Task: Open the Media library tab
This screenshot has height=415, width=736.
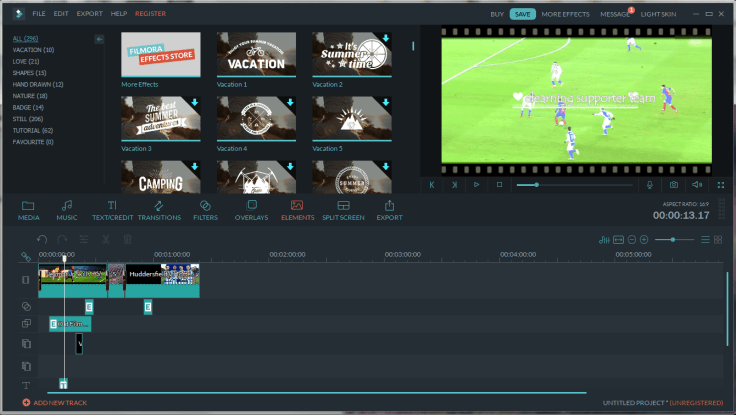Action: (x=28, y=210)
